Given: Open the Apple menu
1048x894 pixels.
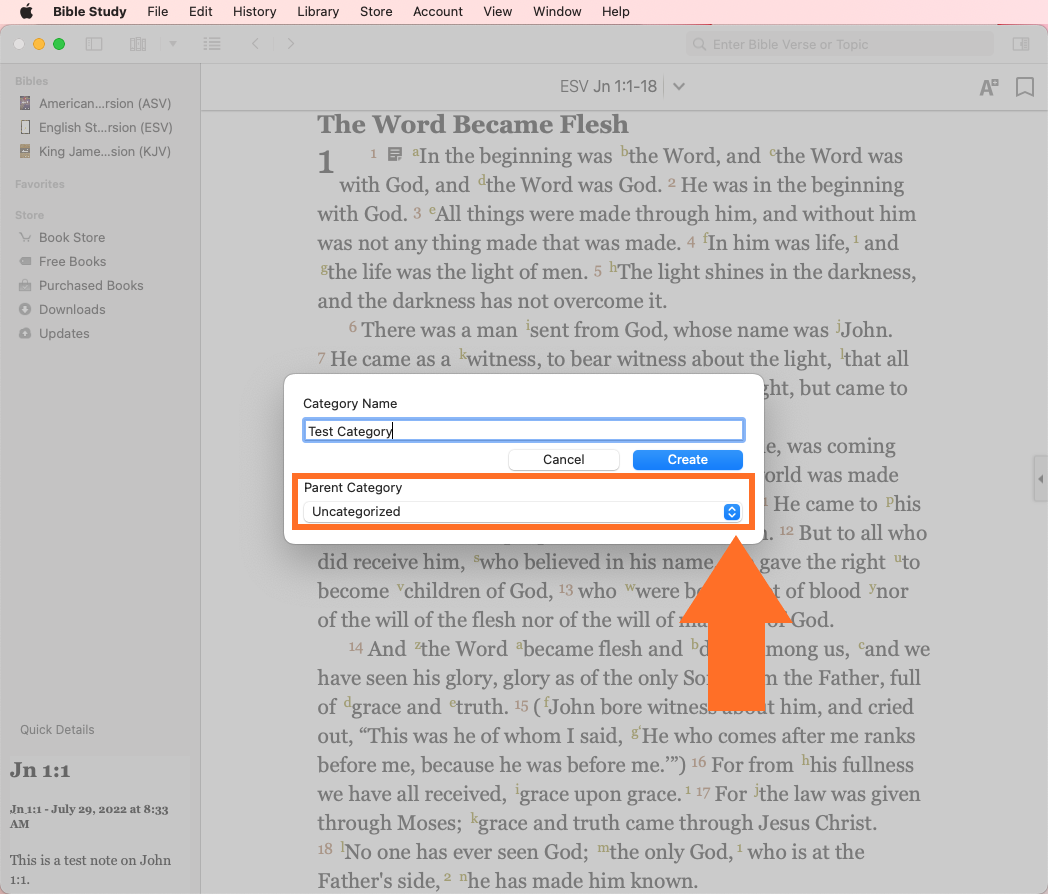Looking at the screenshot, I should (26, 12).
